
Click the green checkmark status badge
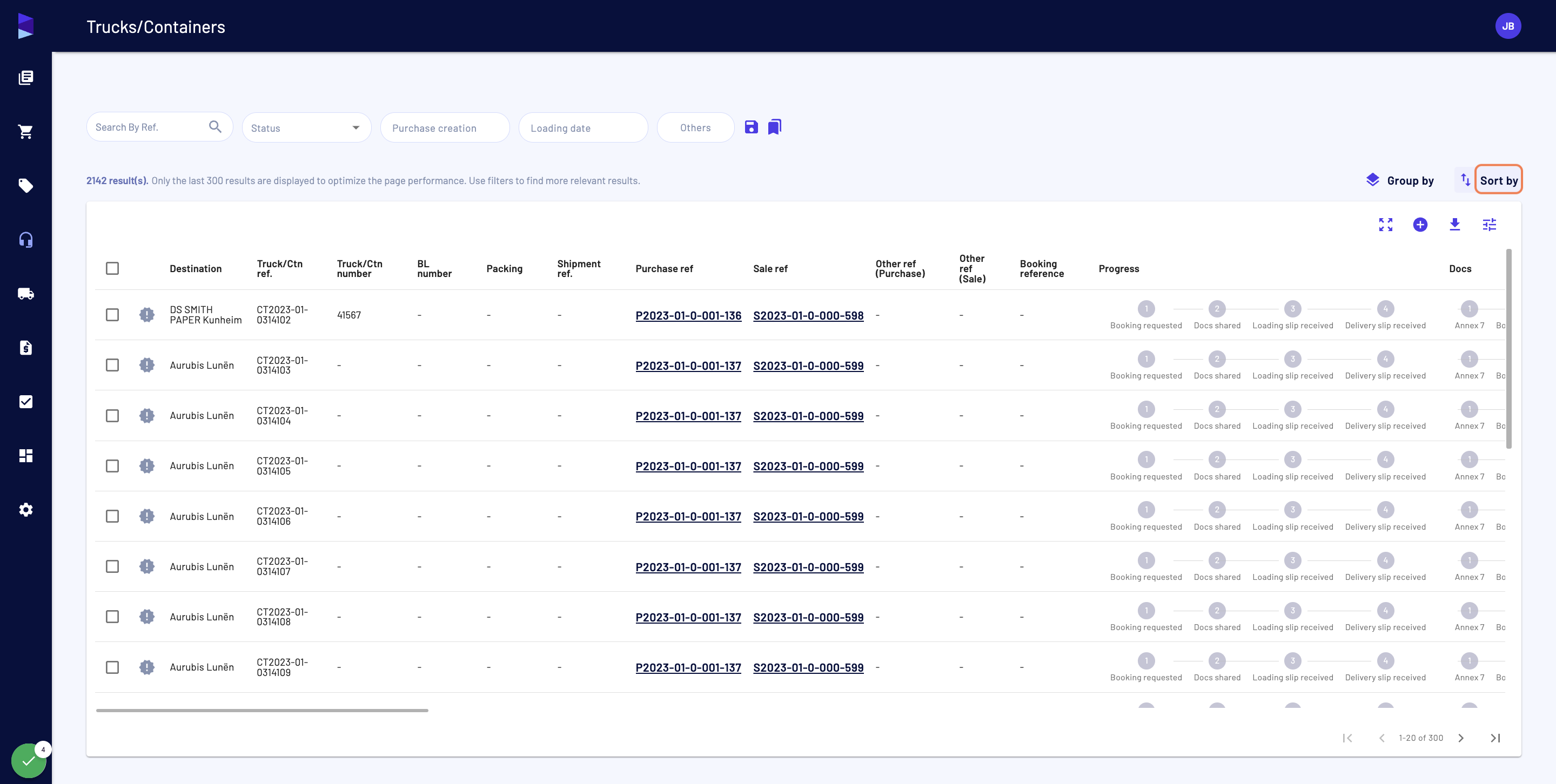(29, 760)
